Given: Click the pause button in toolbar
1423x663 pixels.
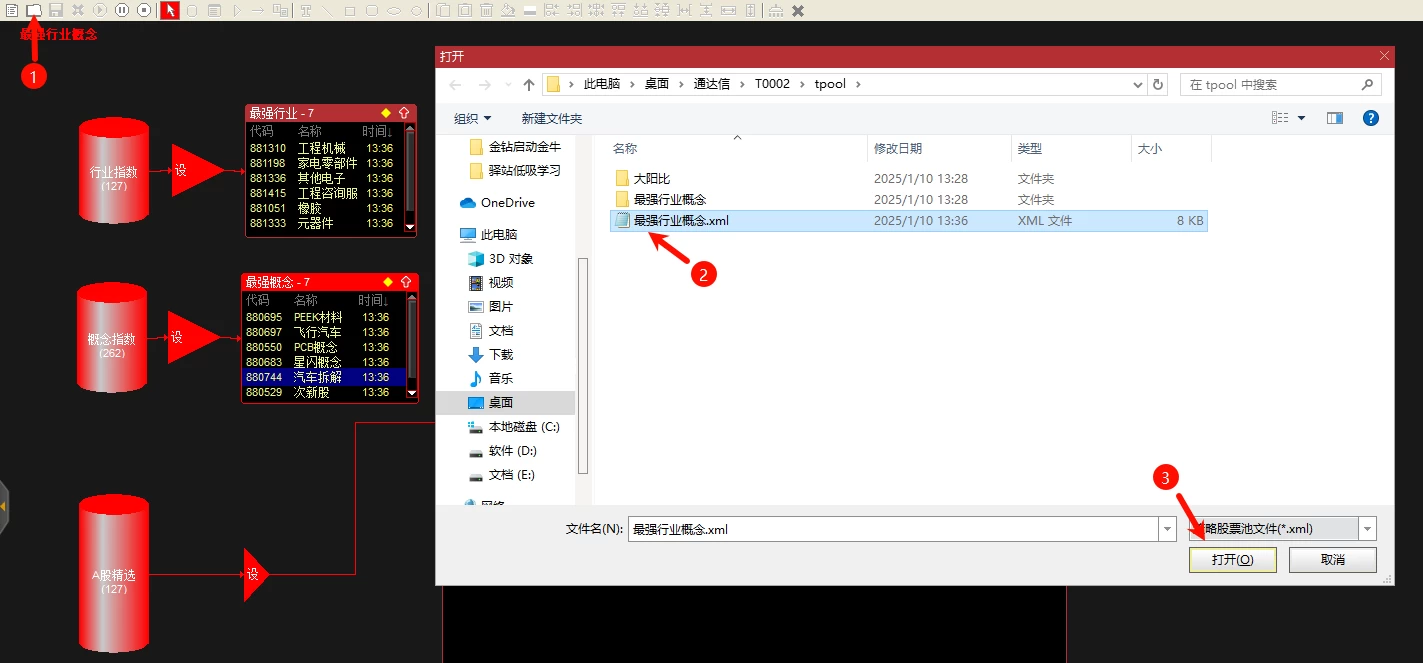Looking at the screenshot, I should click(122, 10).
